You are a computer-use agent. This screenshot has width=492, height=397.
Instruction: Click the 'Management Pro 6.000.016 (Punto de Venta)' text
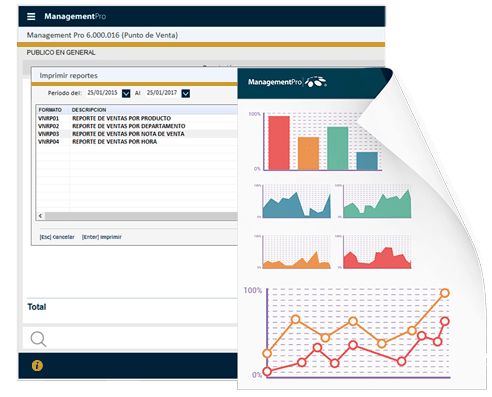[102, 35]
